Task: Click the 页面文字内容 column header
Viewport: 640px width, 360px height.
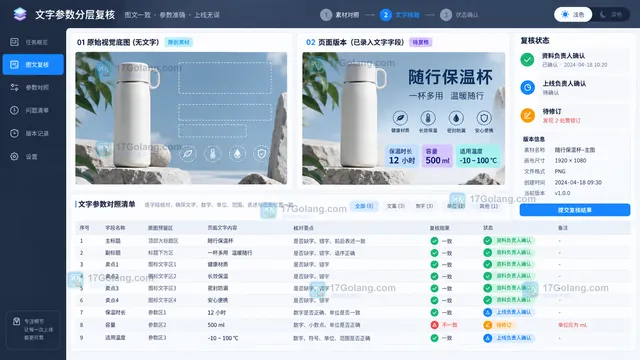Action: click(x=222, y=228)
